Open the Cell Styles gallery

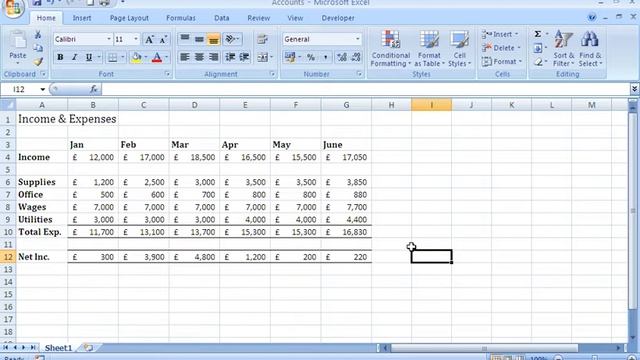click(460, 48)
